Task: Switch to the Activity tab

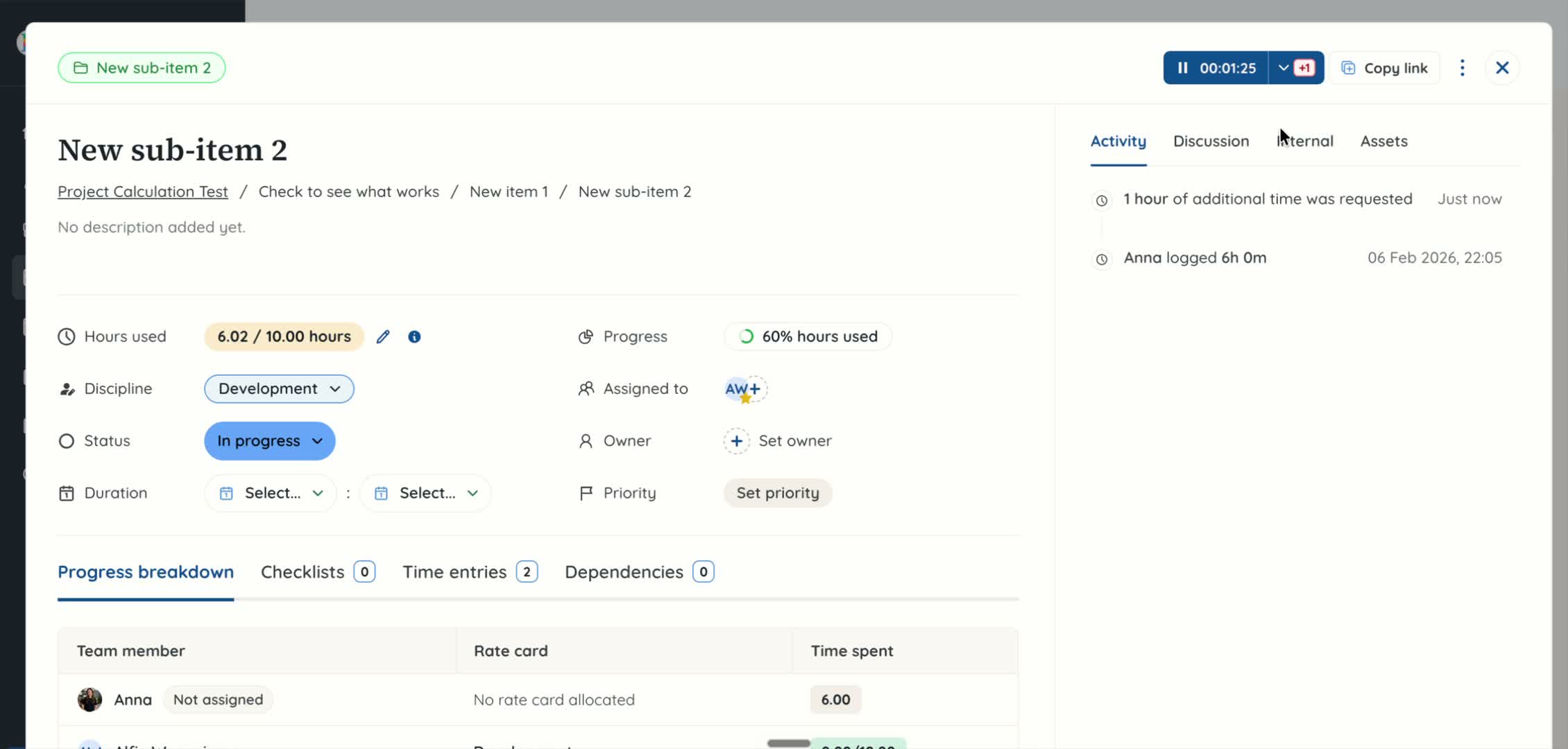Action: pos(1118,141)
